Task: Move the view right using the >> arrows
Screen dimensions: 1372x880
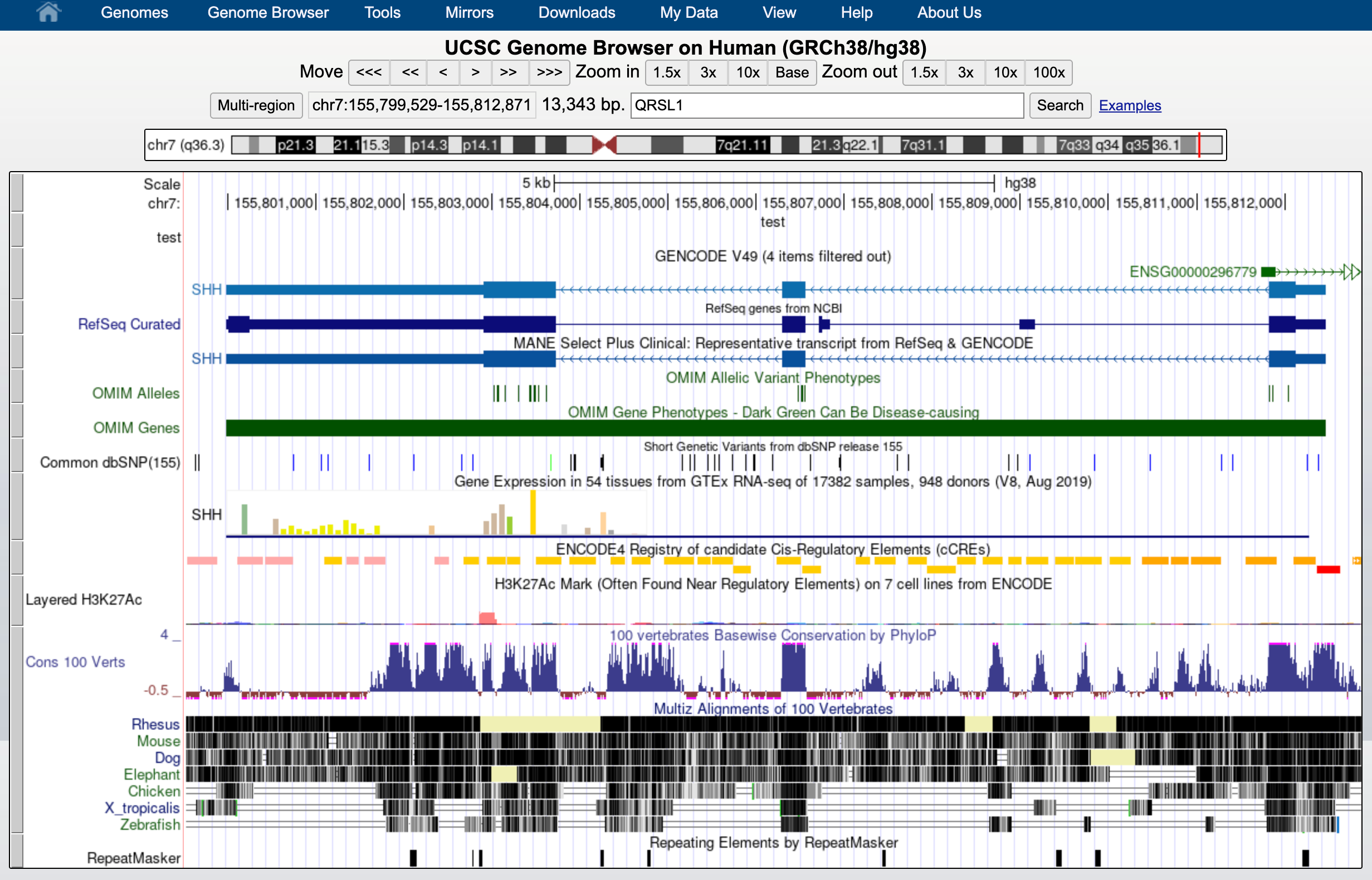Action: (x=509, y=72)
